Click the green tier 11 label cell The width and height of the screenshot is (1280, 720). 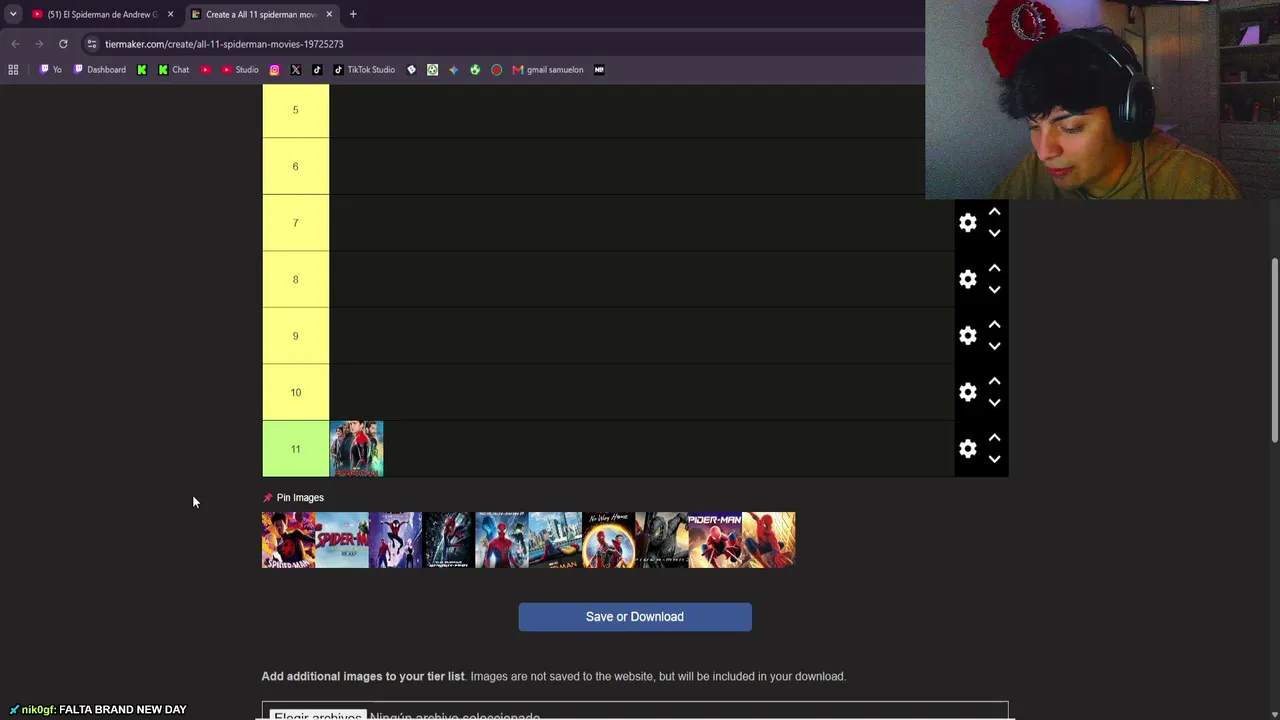(295, 449)
